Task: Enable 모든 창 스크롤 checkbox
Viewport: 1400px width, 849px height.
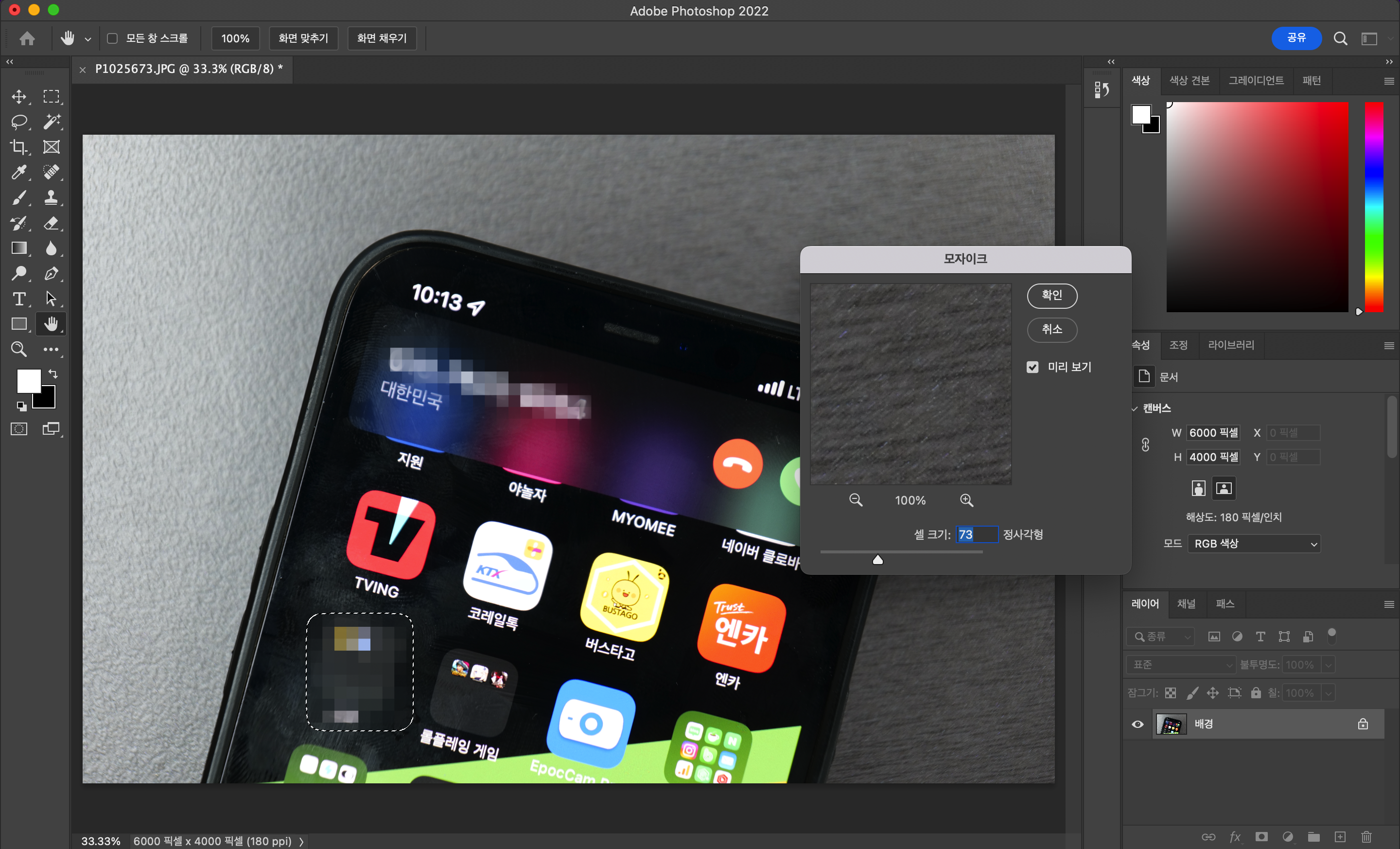Action: coord(112,38)
